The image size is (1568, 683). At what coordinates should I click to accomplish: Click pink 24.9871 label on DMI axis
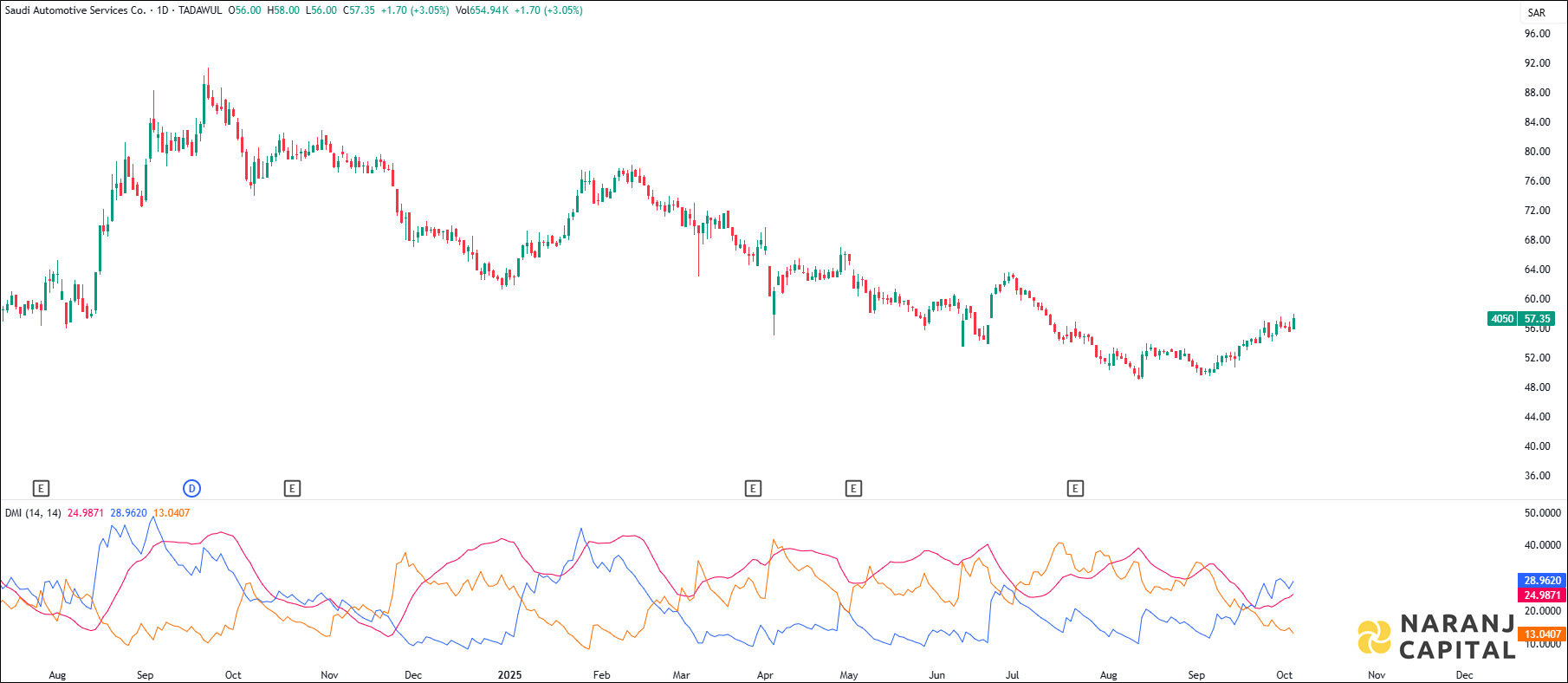coord(1542,595)
